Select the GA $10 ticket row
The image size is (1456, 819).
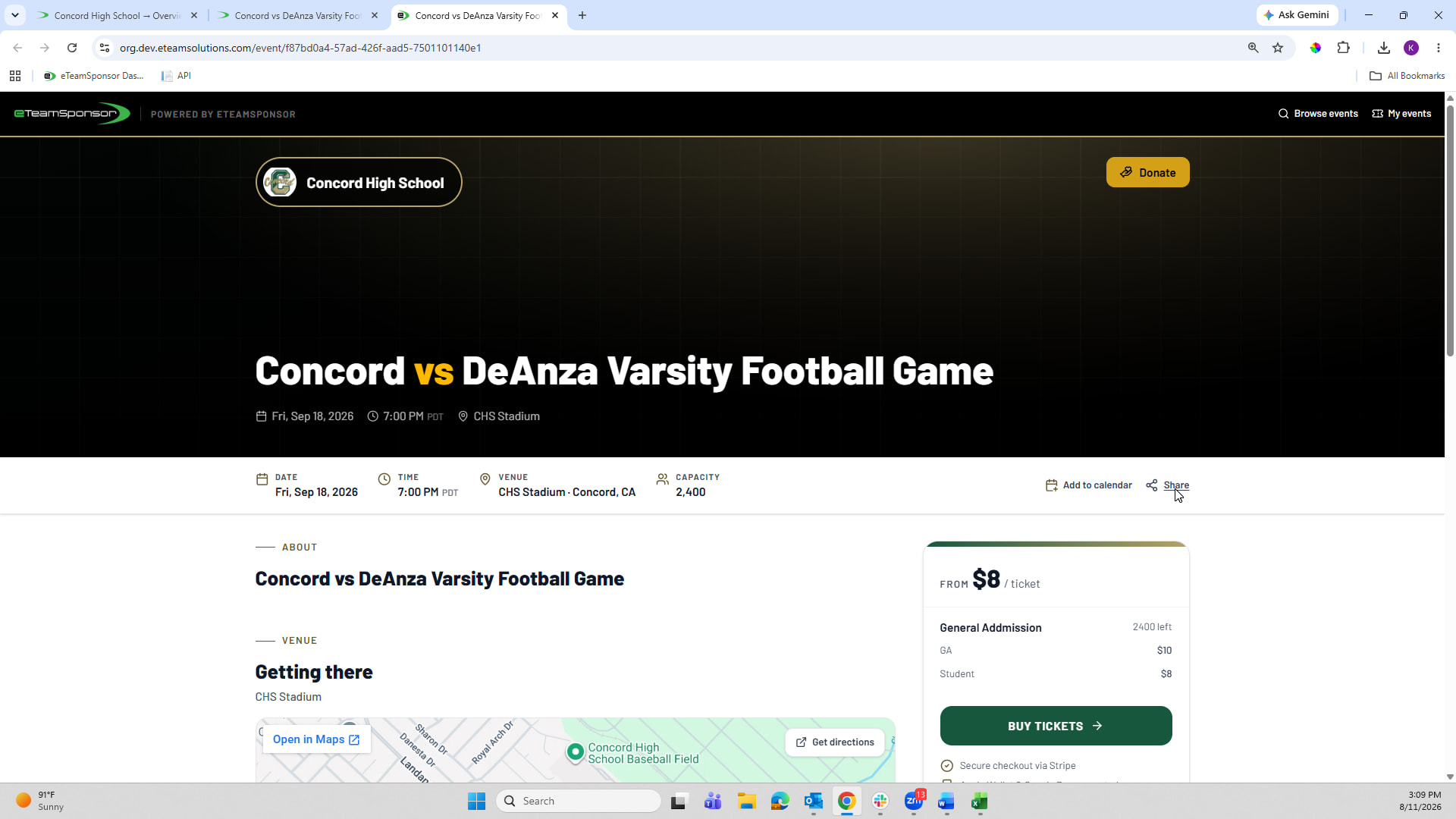1056,650
